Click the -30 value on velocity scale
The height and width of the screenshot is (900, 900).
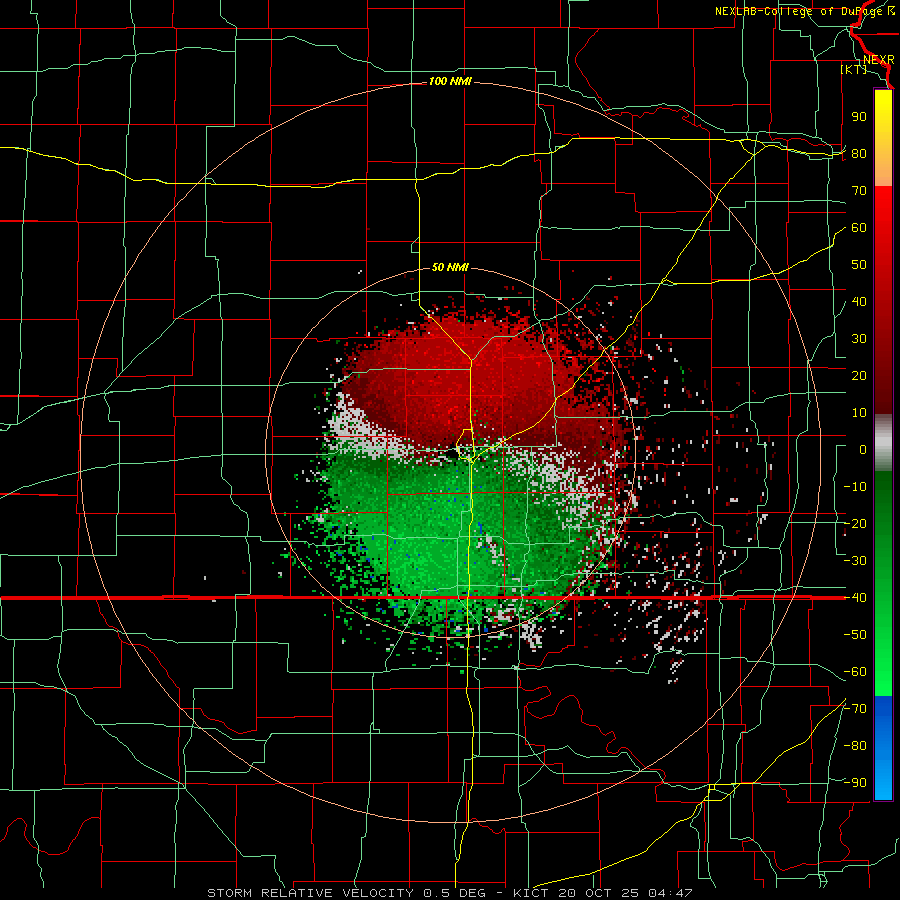855,561
